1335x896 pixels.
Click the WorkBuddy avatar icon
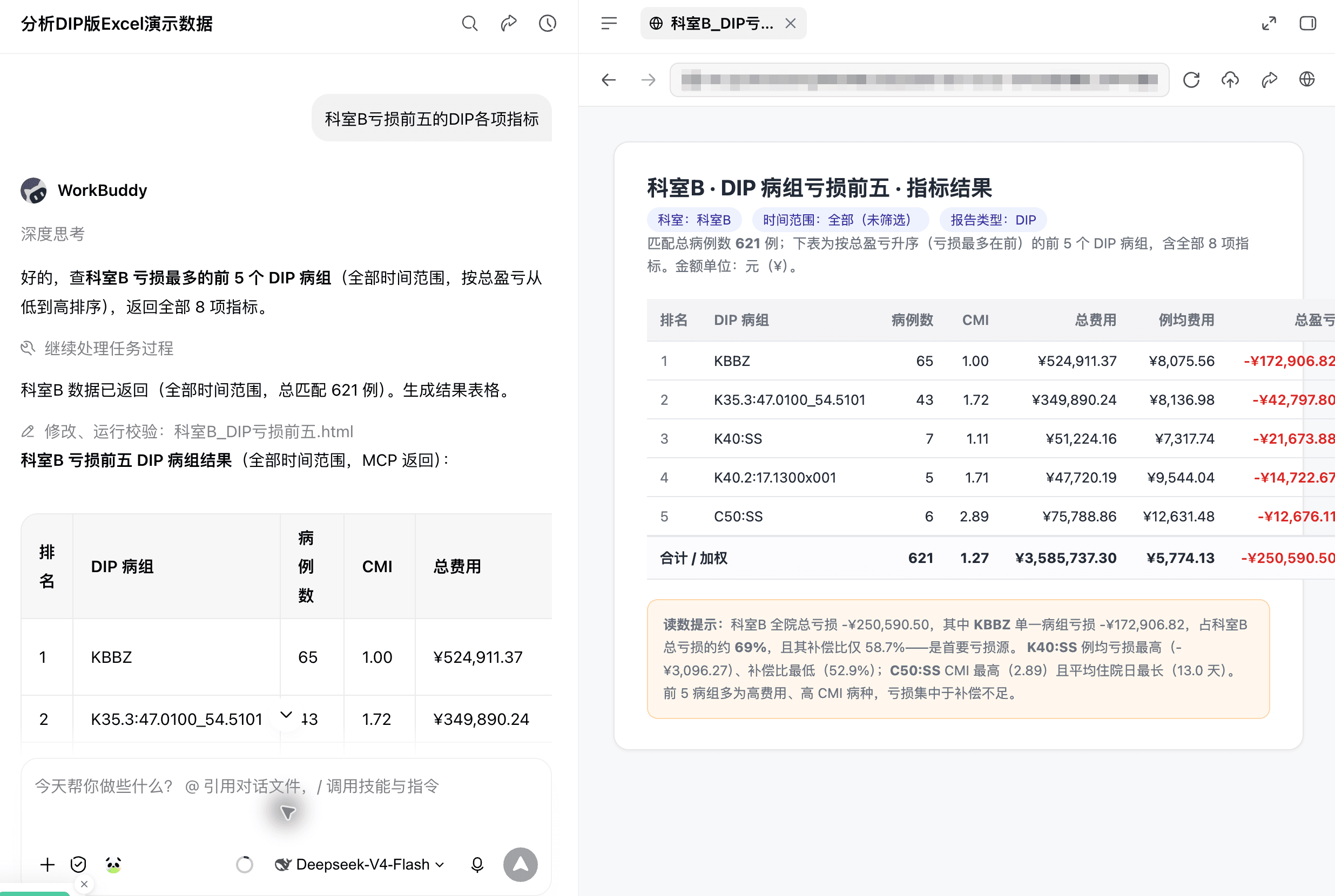tap(33, 191)
